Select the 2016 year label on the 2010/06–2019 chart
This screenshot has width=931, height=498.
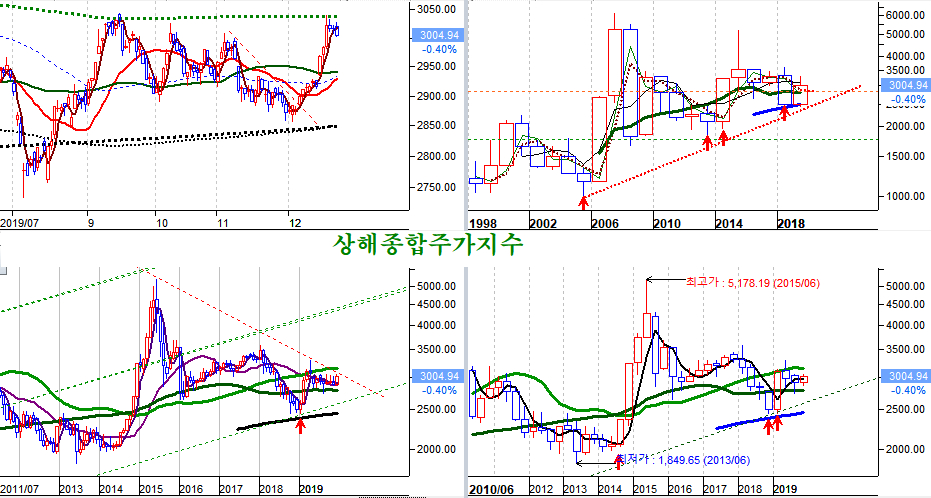click(680, 490)
